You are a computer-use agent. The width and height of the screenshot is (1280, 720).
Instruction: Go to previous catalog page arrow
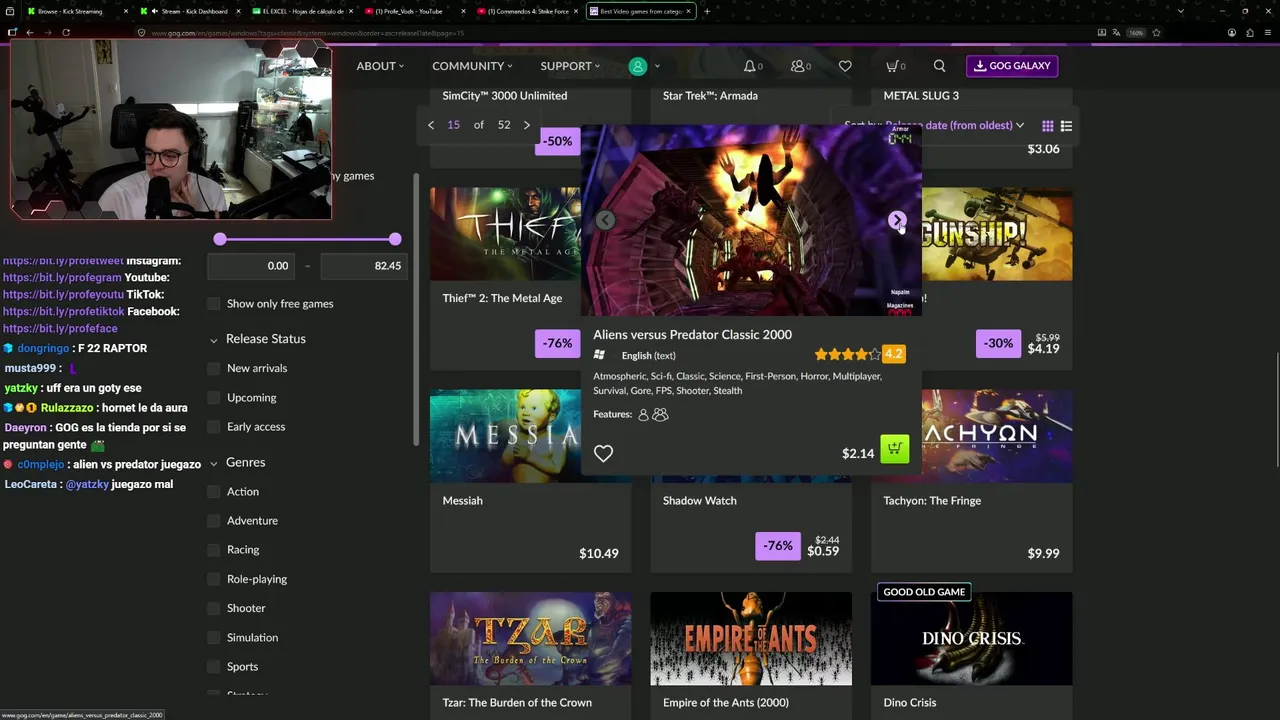[x=431, y=125]
